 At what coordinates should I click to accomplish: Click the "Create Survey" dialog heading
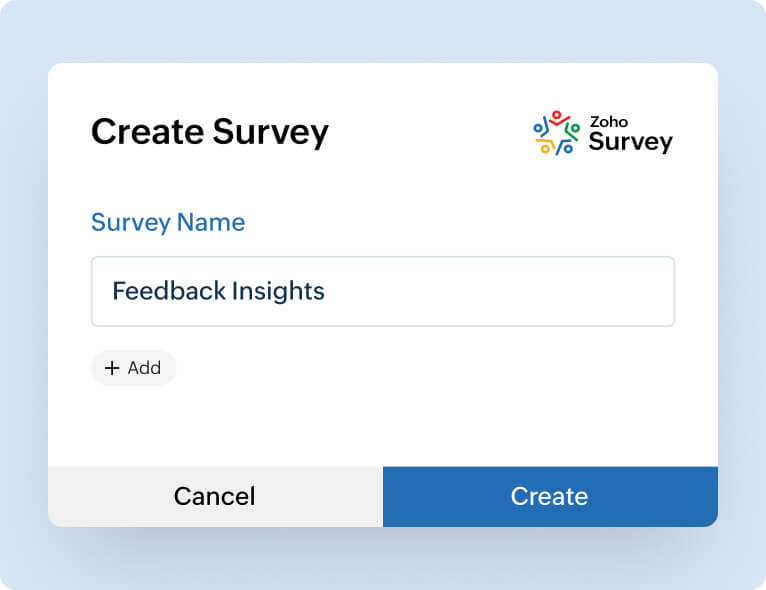point(210,132)
